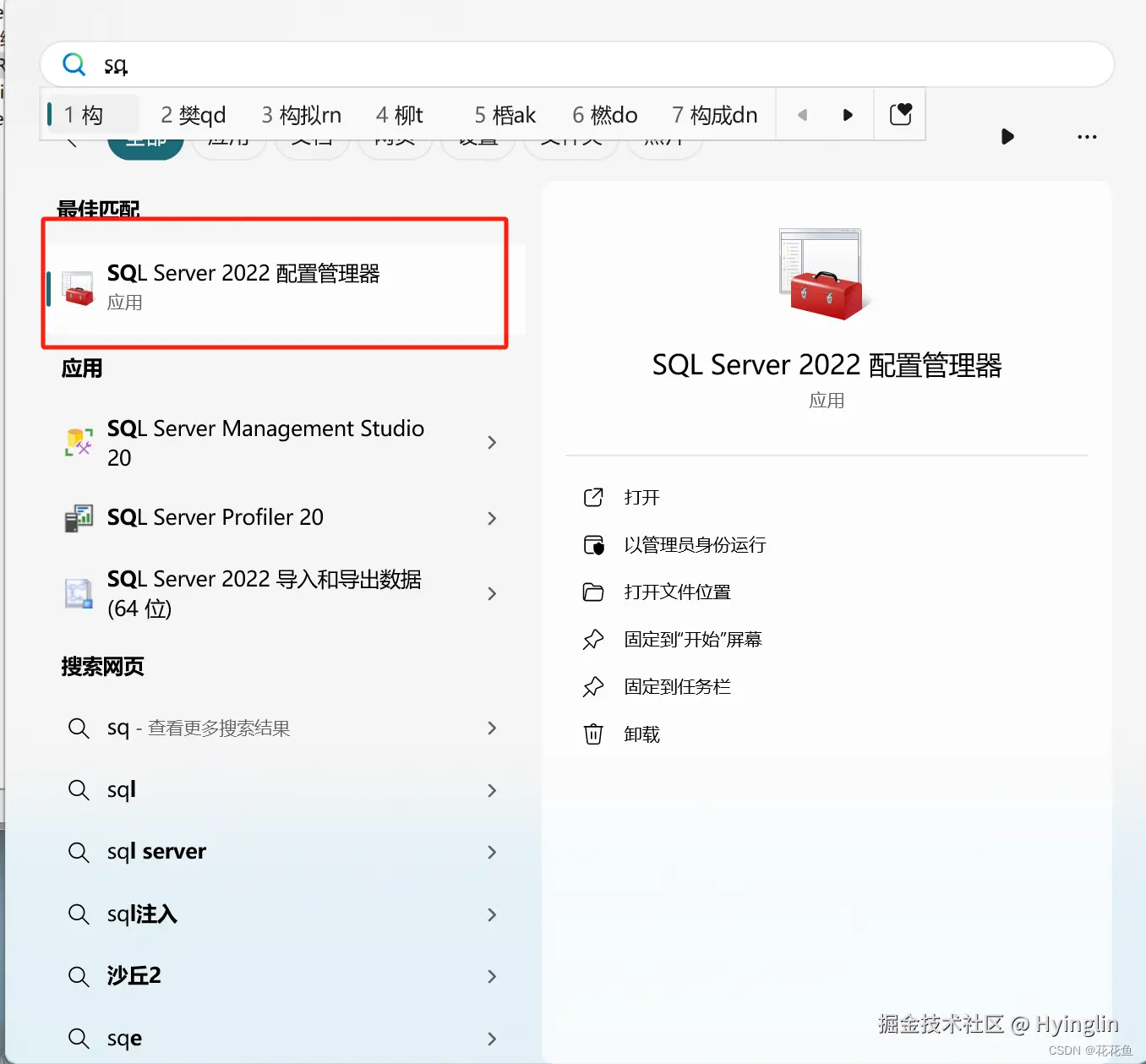Image resolution: width=1146 pixels, height=1064 pixels.
Task: Click the open external-link icon beside 打开
Action: tap(593, 497)
